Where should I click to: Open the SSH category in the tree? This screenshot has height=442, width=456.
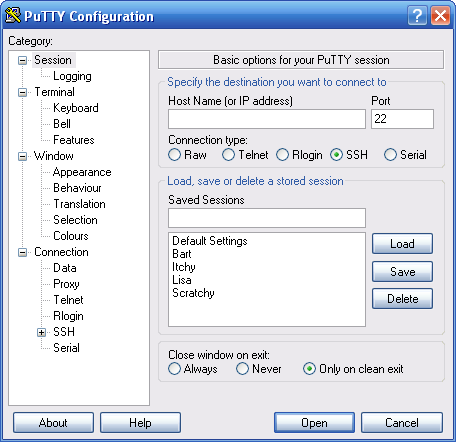[64, 332]
